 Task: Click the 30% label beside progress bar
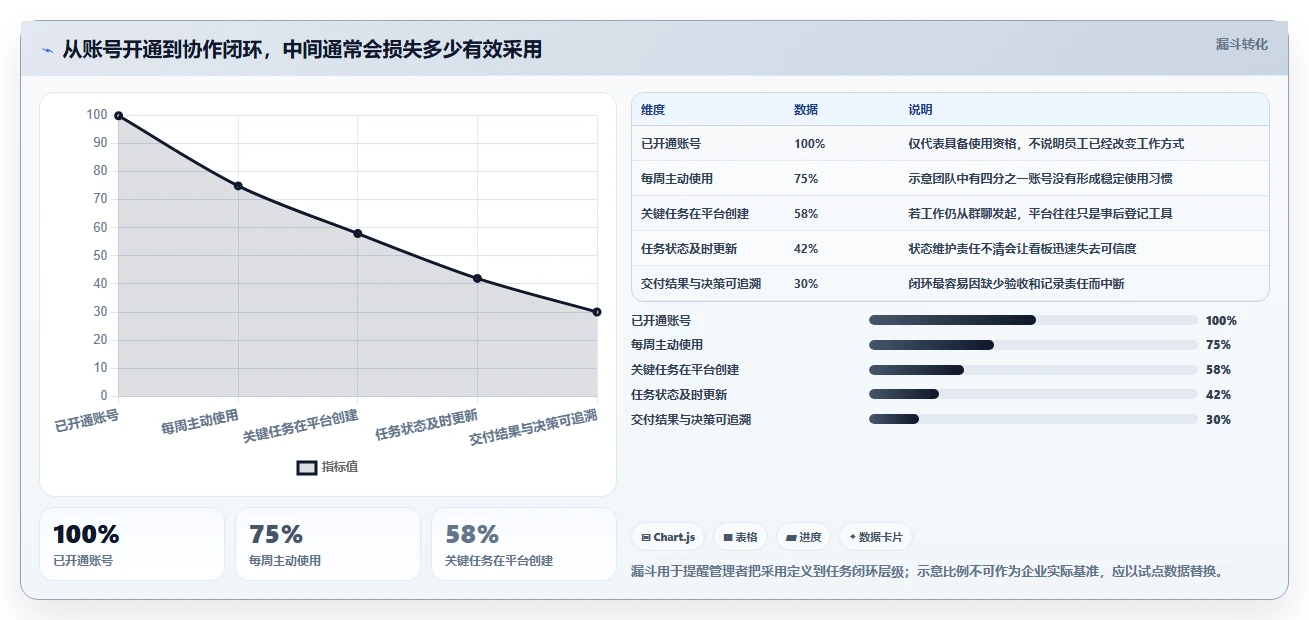point(1218,420)
